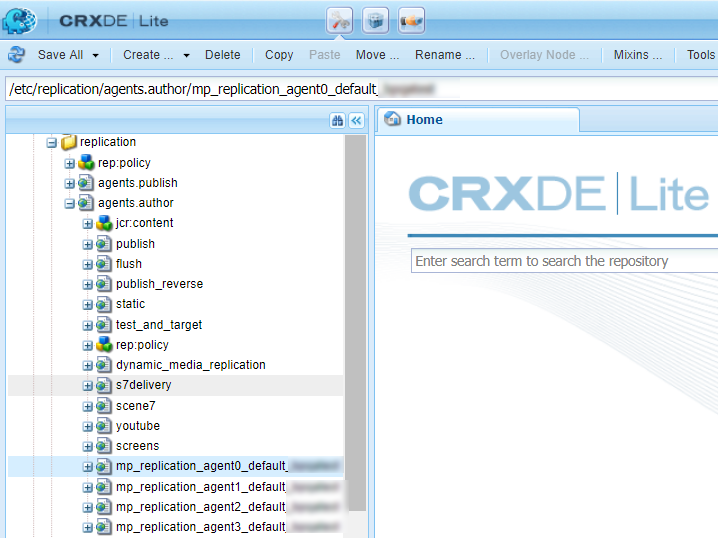Select the mp_replication_agent3_default tree row
The image size is (718, 538).
175,527
